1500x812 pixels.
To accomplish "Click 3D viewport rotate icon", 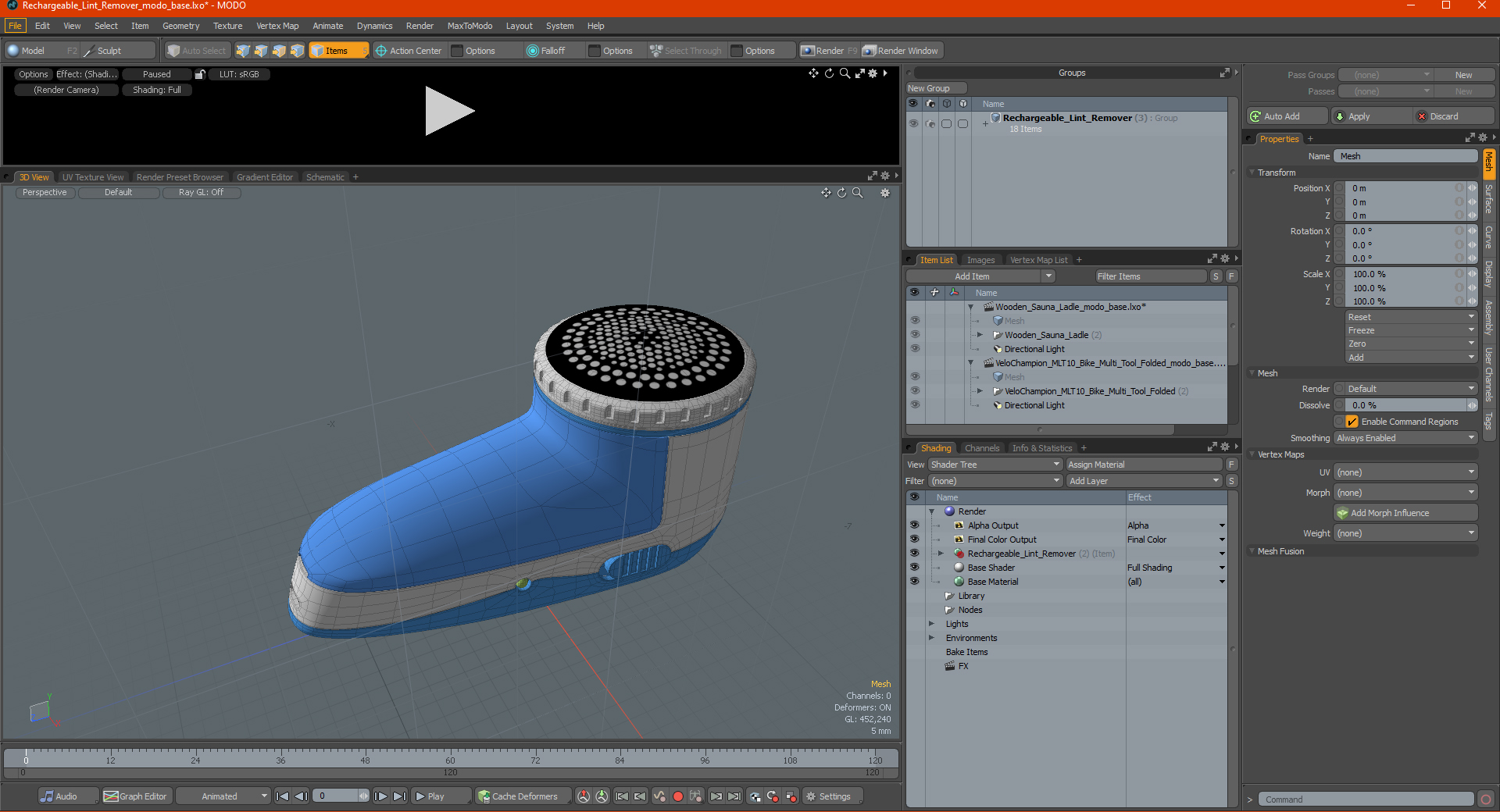I will [x=841, y=193].
